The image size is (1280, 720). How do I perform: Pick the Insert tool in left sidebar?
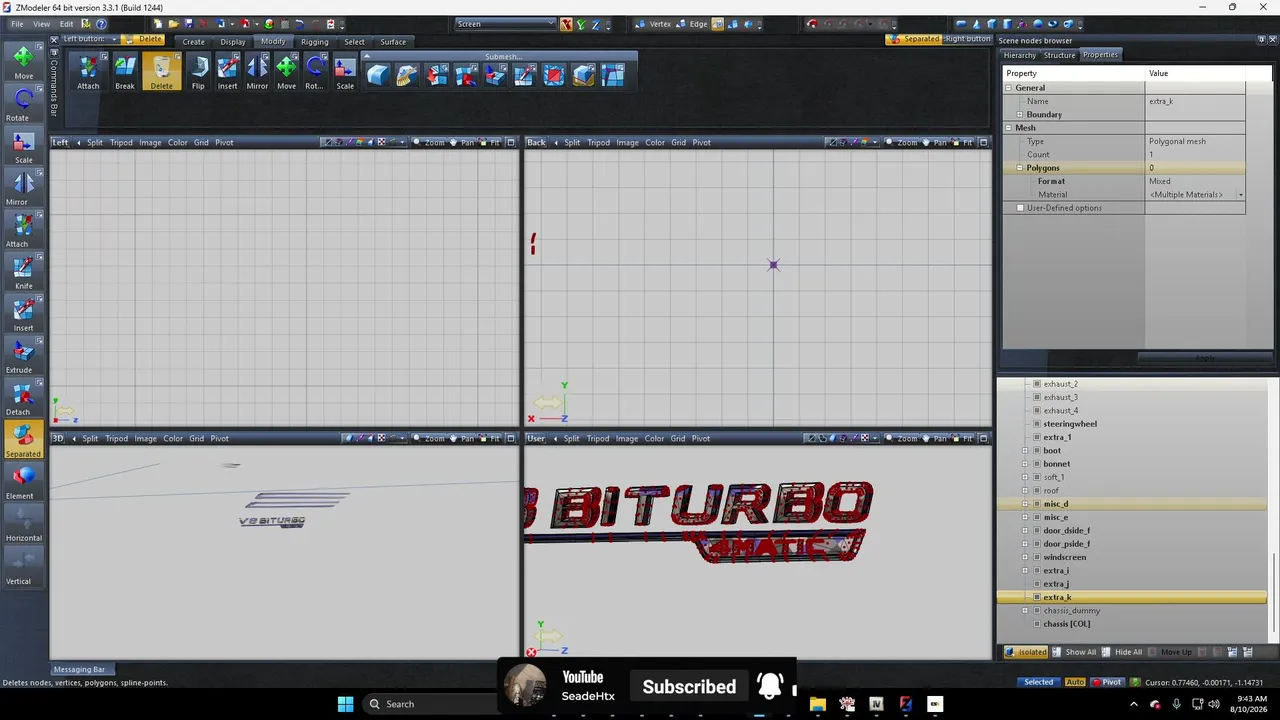[23, 314]
